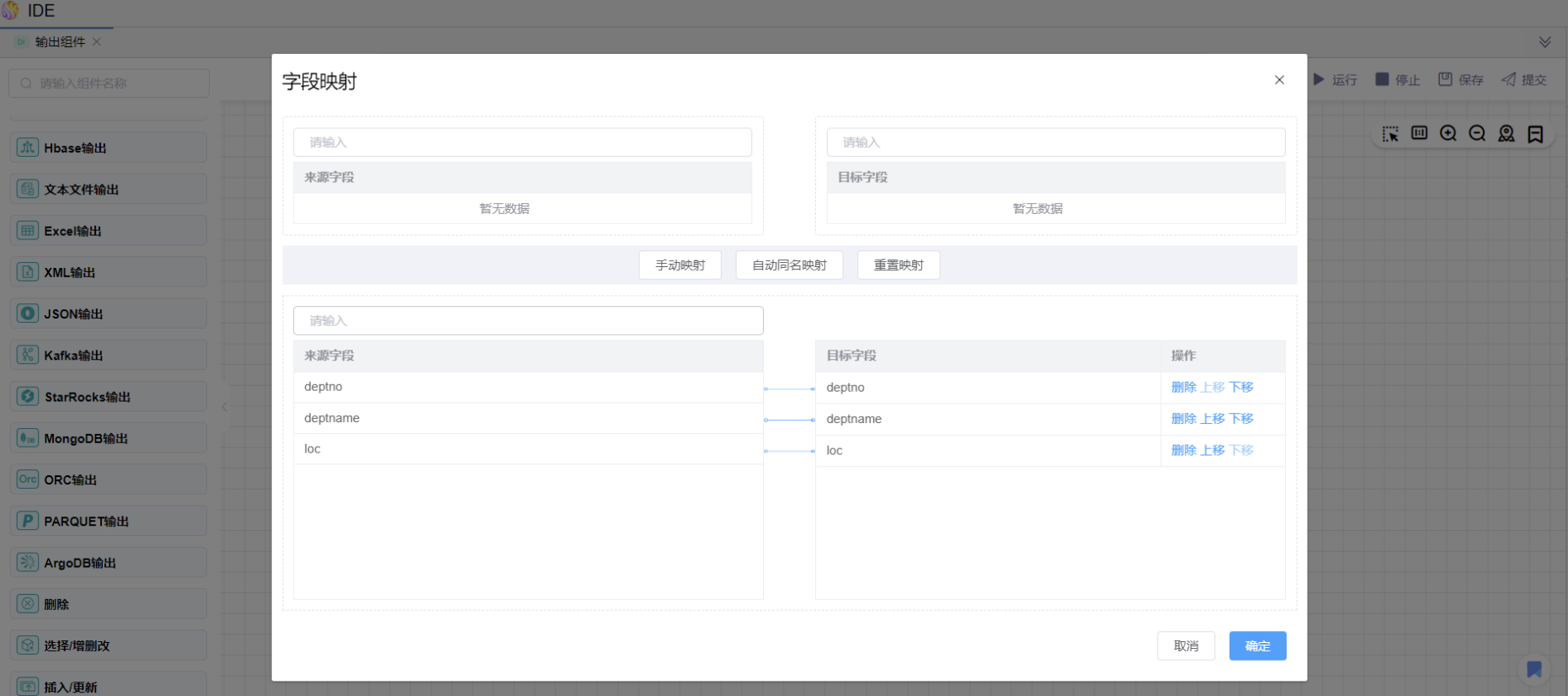Expand the double-chevron dropdown at top right

1544,42
